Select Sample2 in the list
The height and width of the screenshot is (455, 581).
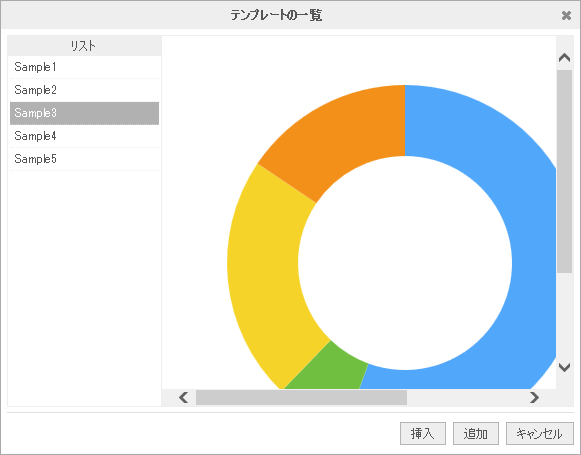[x=84, y=90]
